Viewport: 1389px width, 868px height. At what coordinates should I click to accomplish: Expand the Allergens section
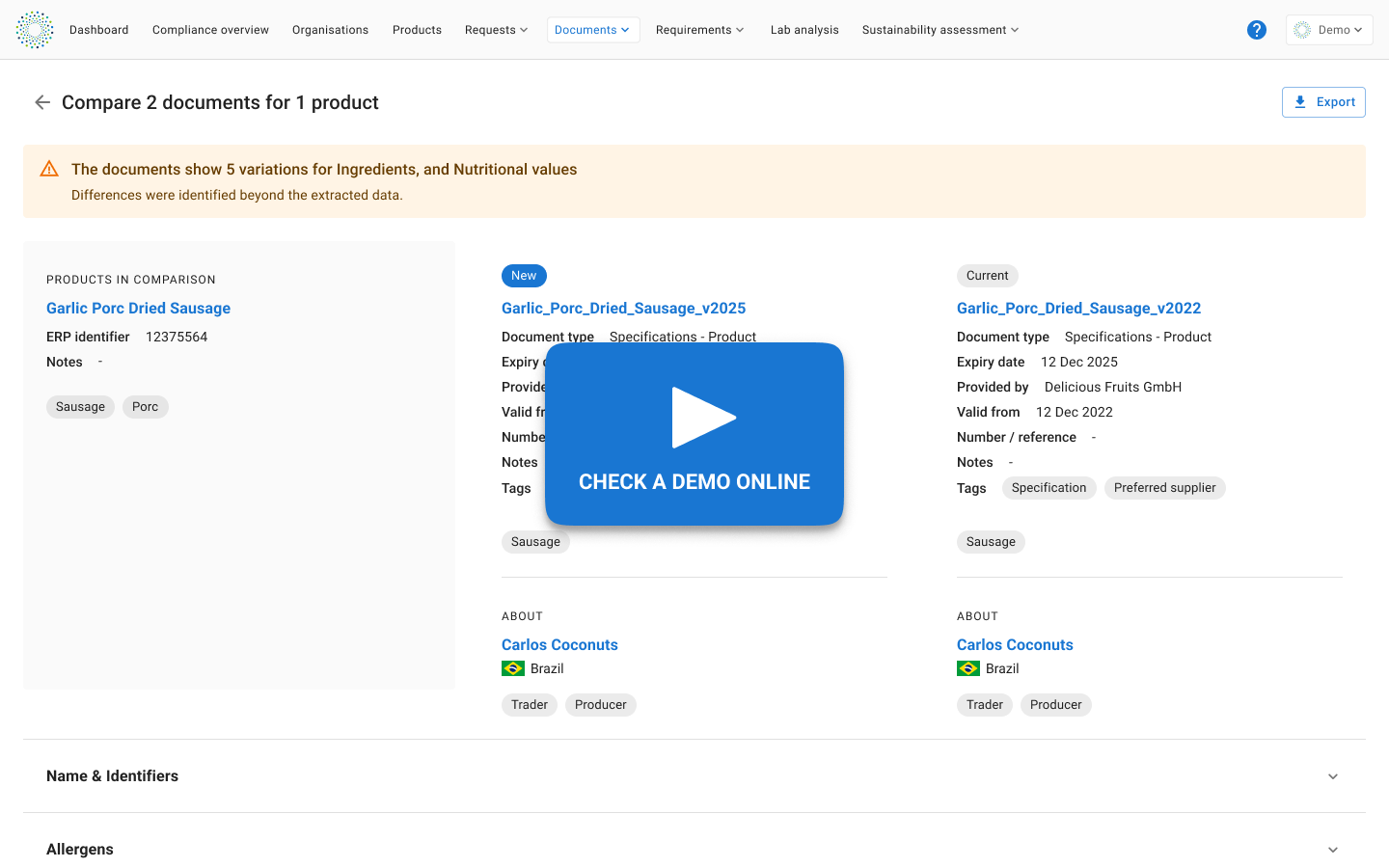tap(694, 850)
